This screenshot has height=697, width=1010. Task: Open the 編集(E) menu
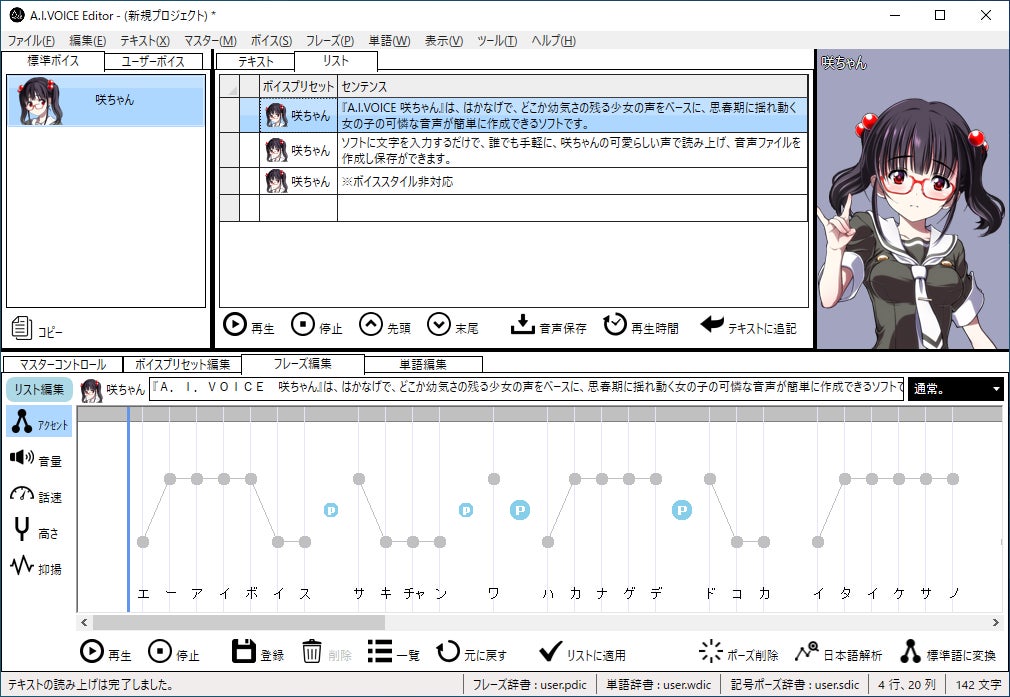(88, 41)
